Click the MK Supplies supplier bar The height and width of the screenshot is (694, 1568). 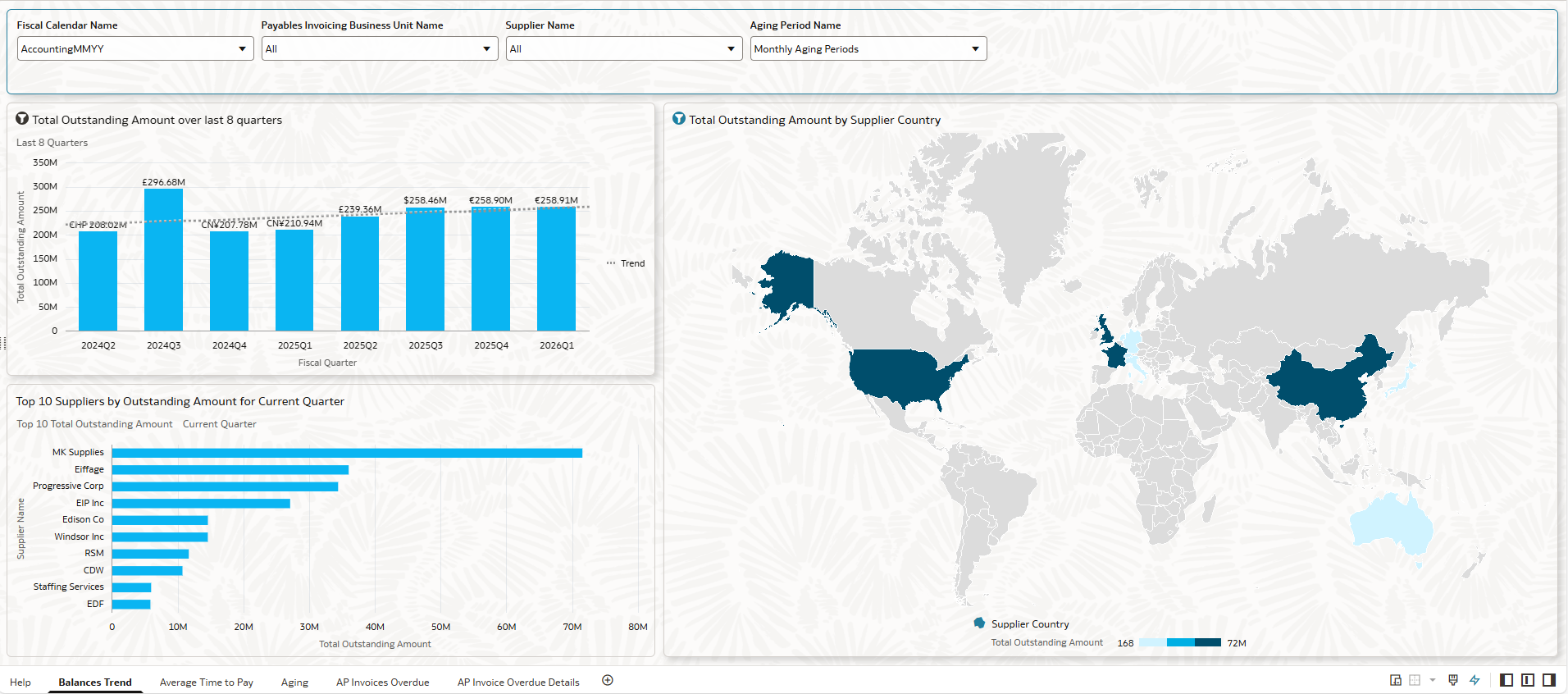pyautogui.click(x=347, y=453)
